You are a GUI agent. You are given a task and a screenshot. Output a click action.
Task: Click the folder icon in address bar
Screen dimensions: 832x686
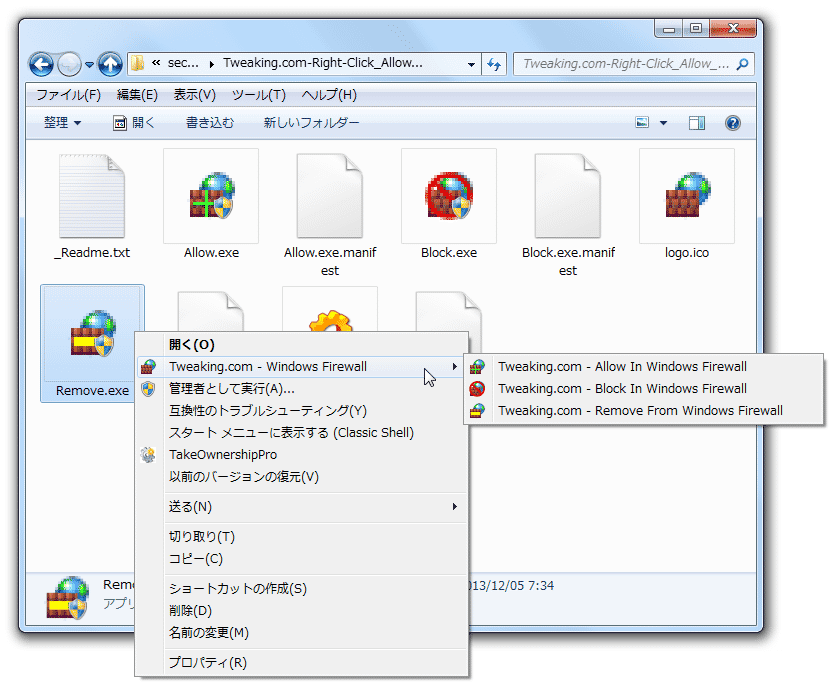point(137,64)
